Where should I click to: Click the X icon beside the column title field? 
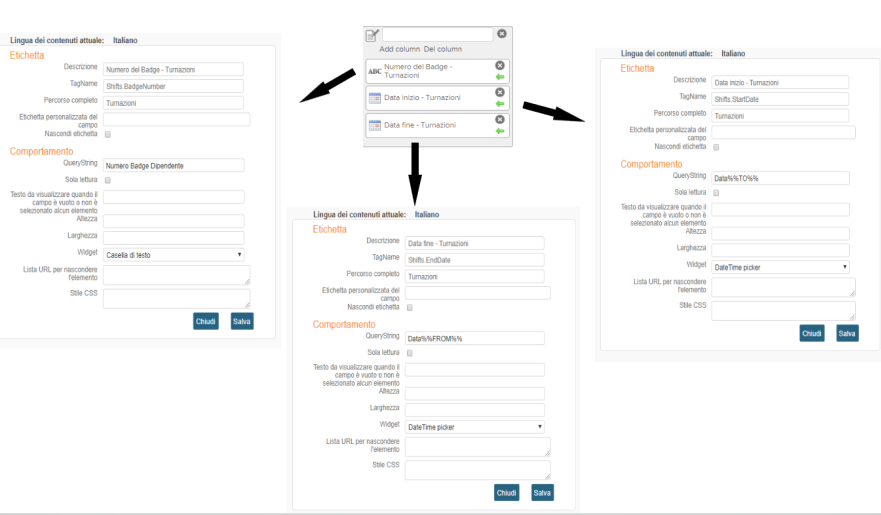(x=502, y=34)
